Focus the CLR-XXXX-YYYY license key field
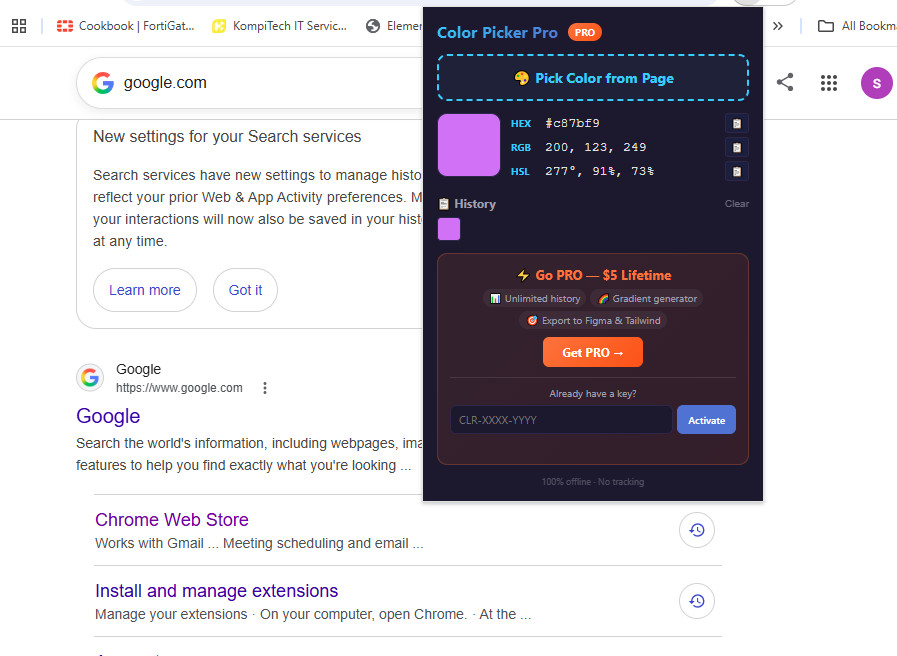 [561, 420]
